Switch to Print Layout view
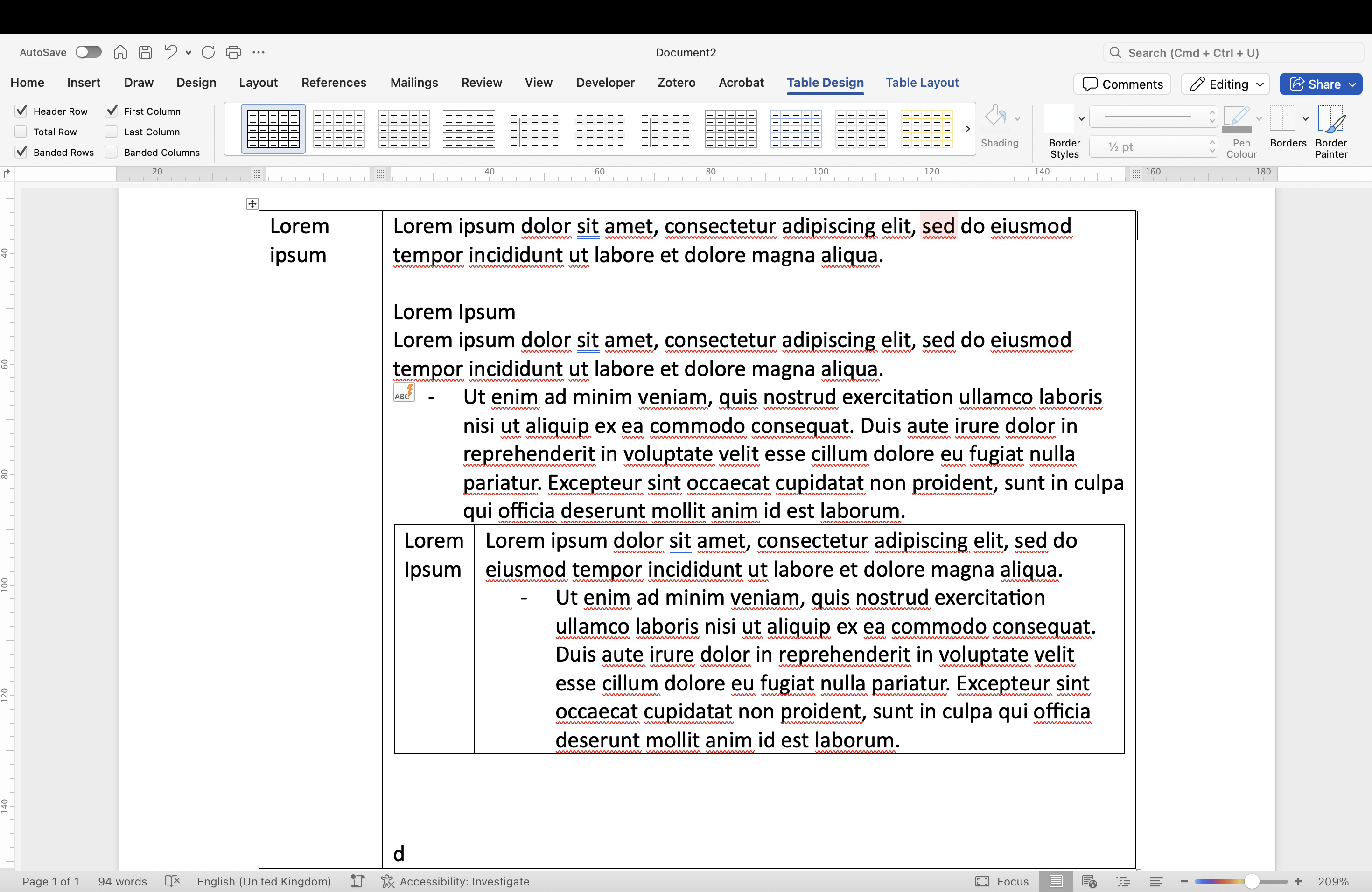This screenshot has height=892, width=1372. (x=1056, y=881)
